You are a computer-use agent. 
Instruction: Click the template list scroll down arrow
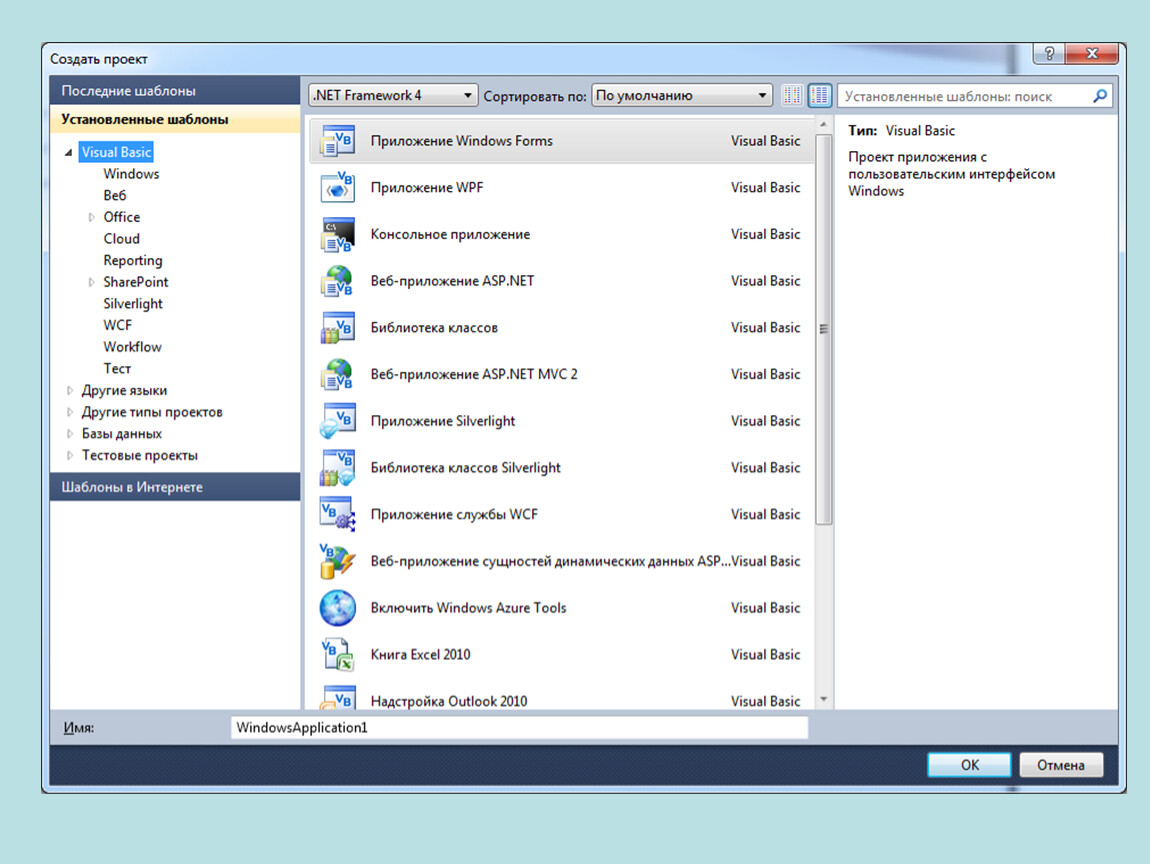pos(824,699)
